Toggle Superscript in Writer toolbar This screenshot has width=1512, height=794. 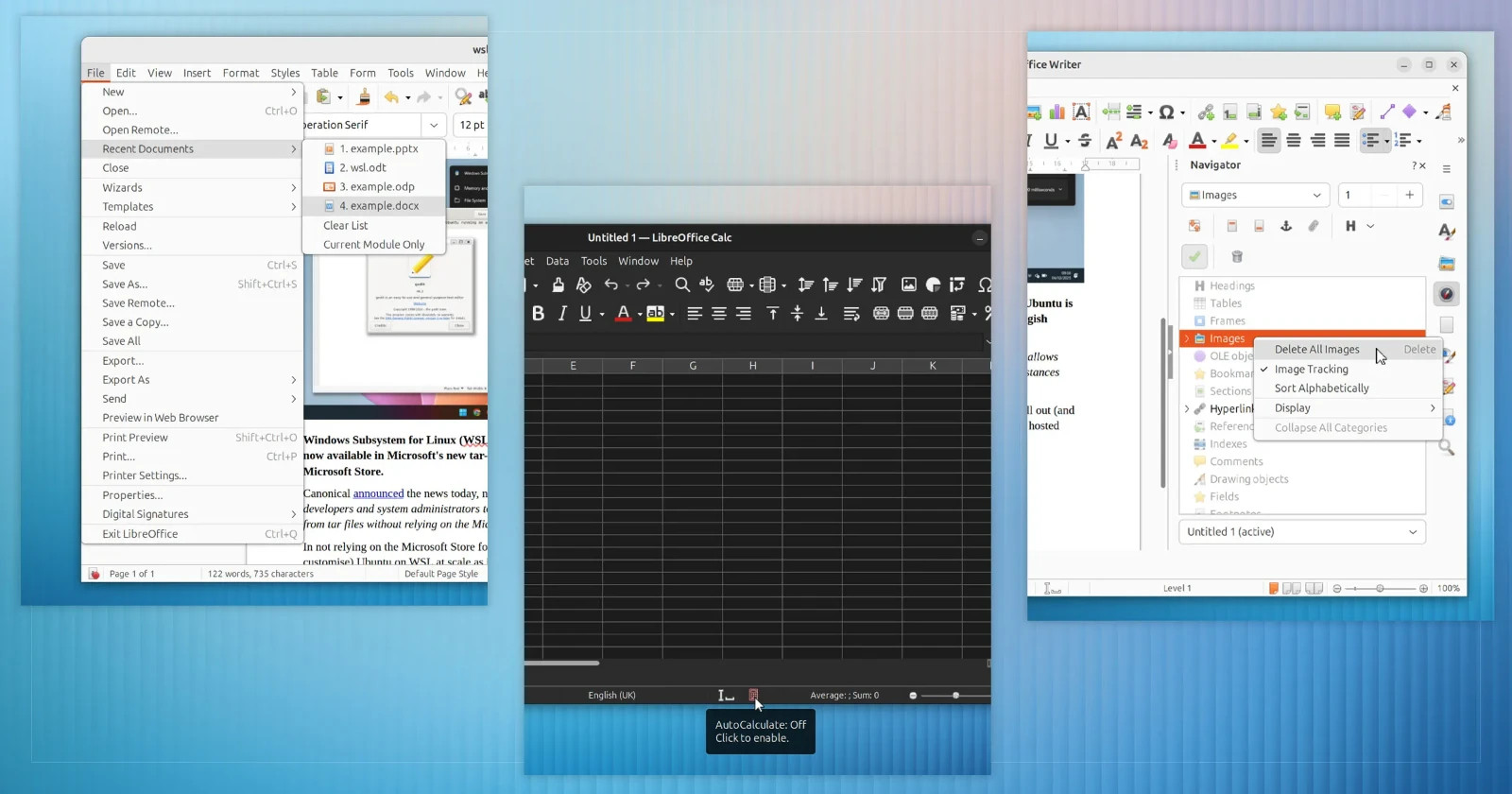click(1114, 141)
